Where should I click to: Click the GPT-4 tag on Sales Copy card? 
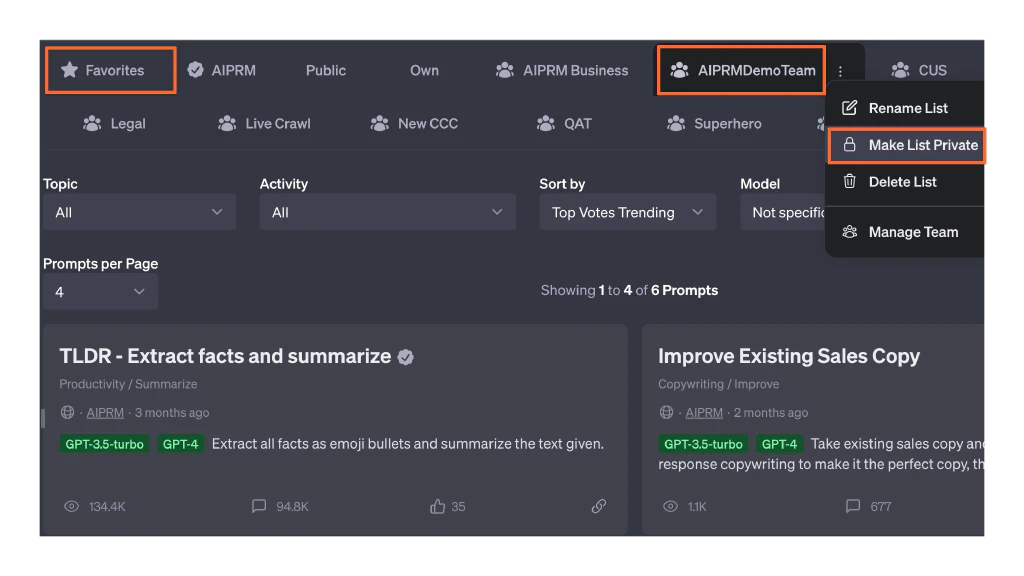click(x=779, y=444)
